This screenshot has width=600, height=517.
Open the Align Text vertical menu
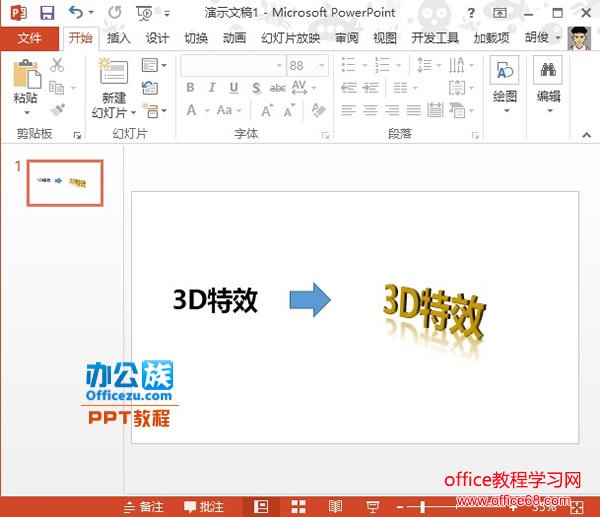pos(461,88)
